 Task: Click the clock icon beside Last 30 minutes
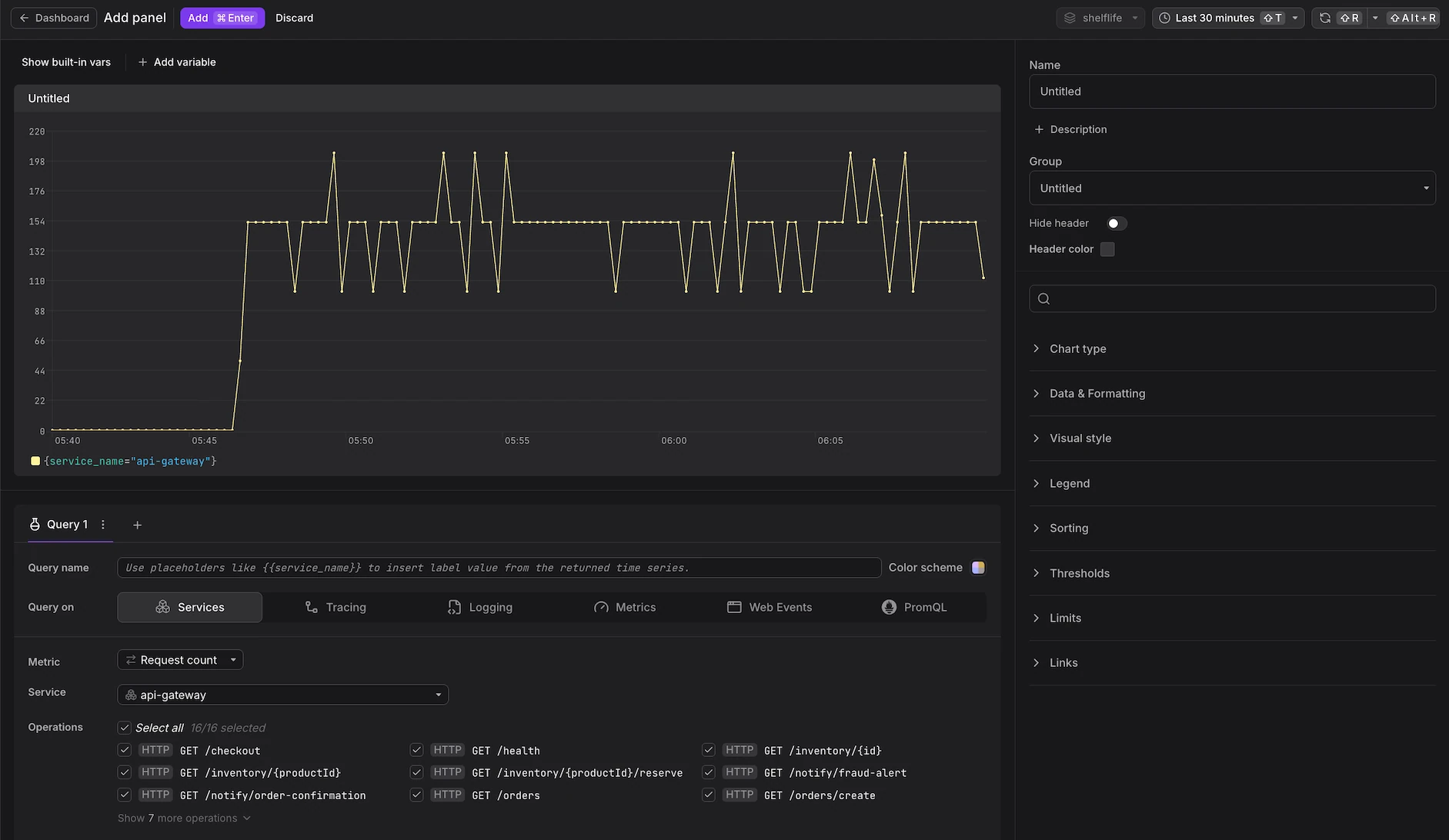(x=1164, y=18)
